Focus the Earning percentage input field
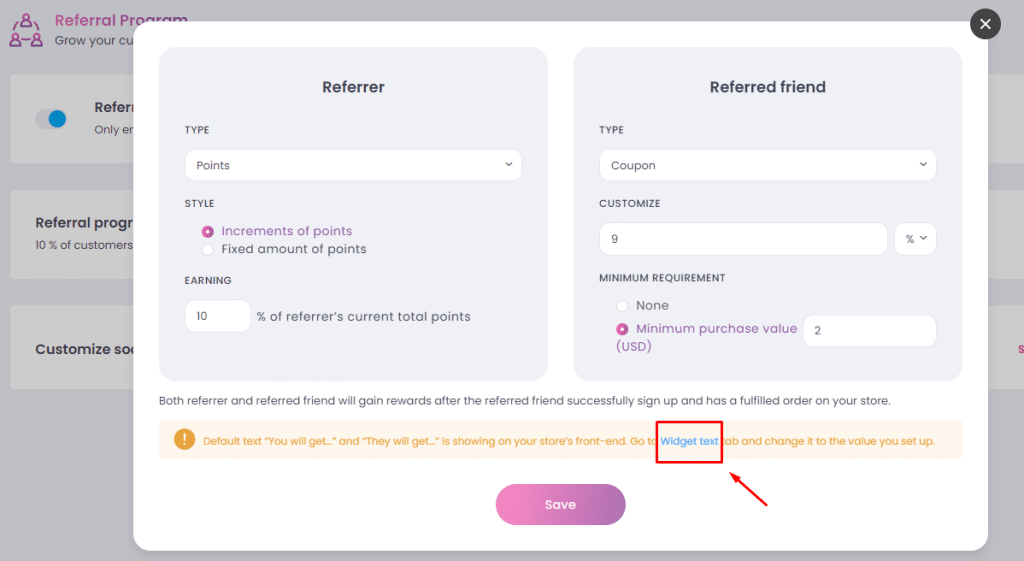The height and width of the screenshot is (561, 1024). click(217, 316)
